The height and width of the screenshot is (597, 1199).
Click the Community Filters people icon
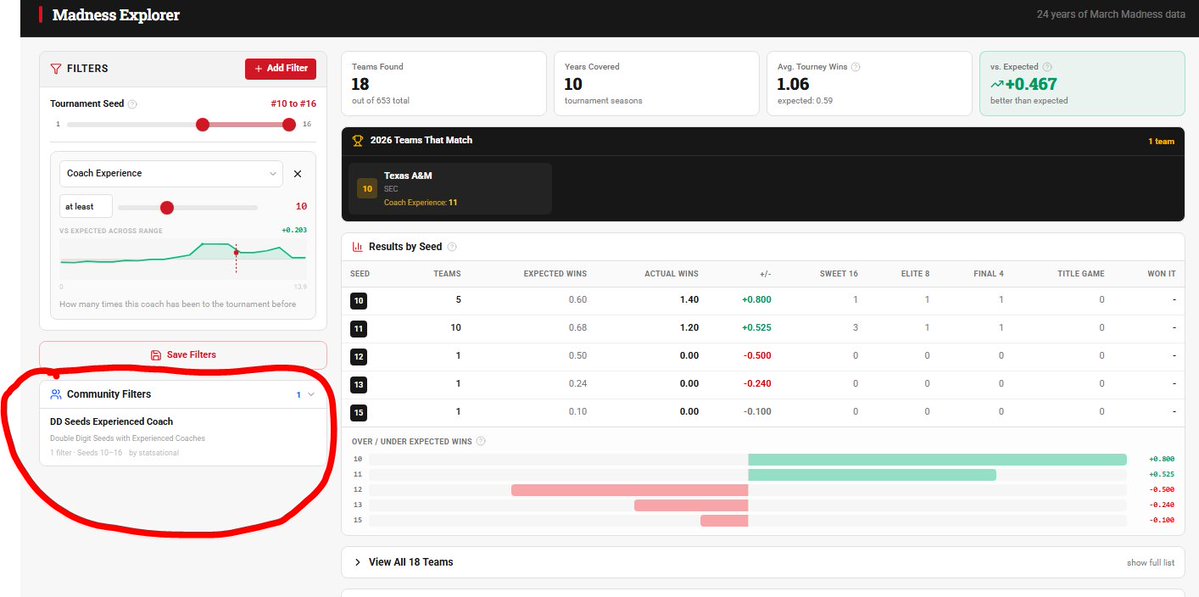click(55, 394)
